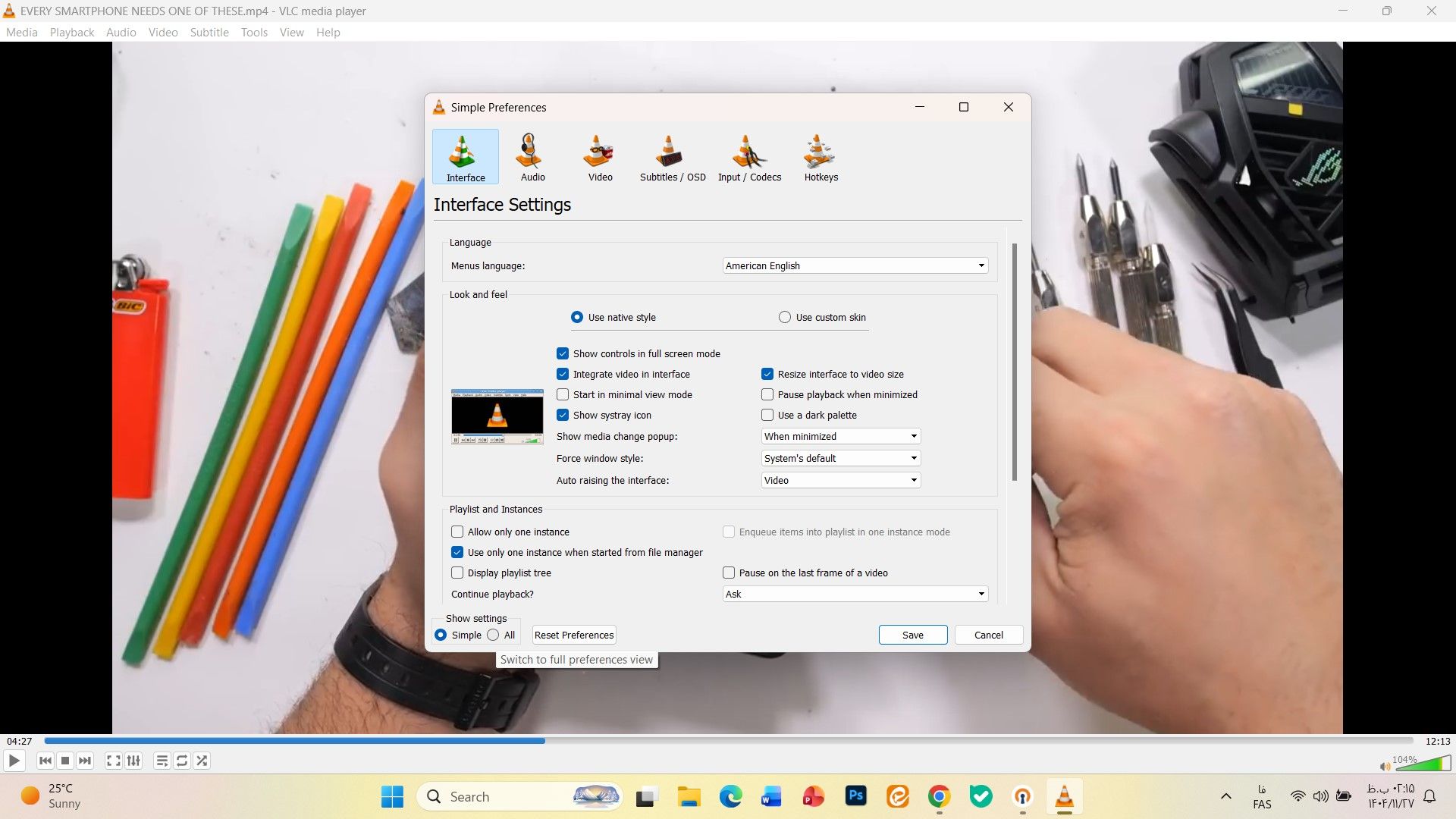Select the Interface preferences section
The height and width of the screenshot is (819, 1456).
coord(465,157)
